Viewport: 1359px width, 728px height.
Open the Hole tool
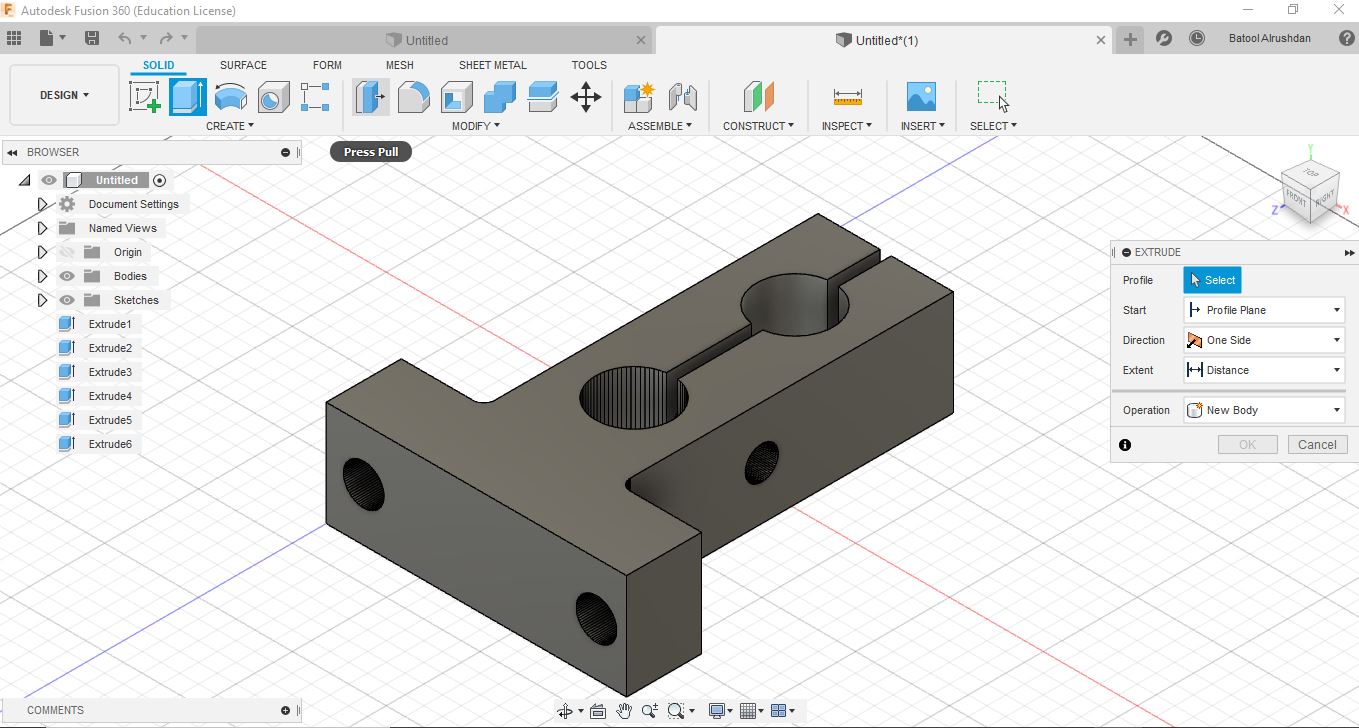(x=274, y=97)
